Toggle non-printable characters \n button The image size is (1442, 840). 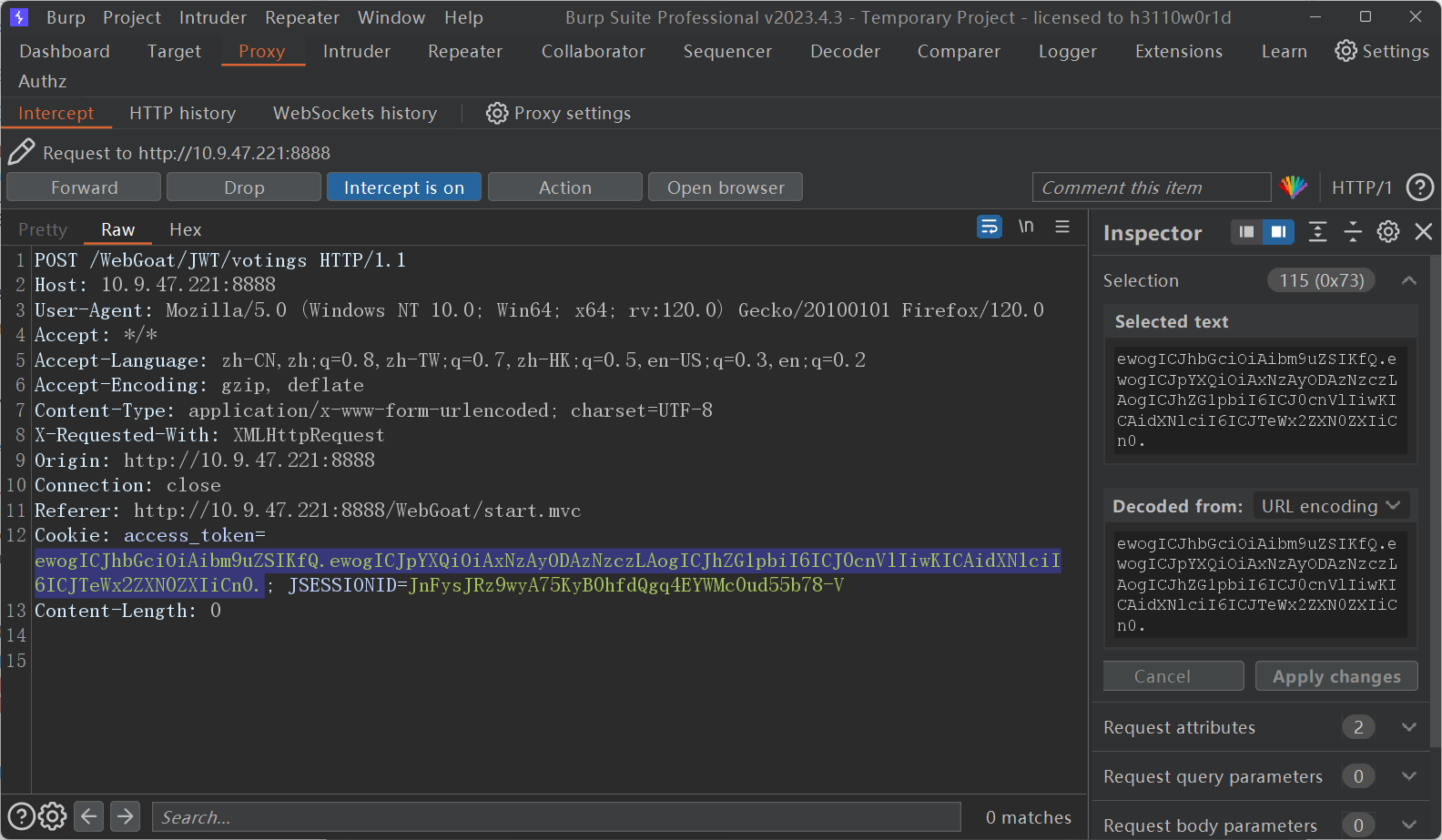click(1026, 227)
